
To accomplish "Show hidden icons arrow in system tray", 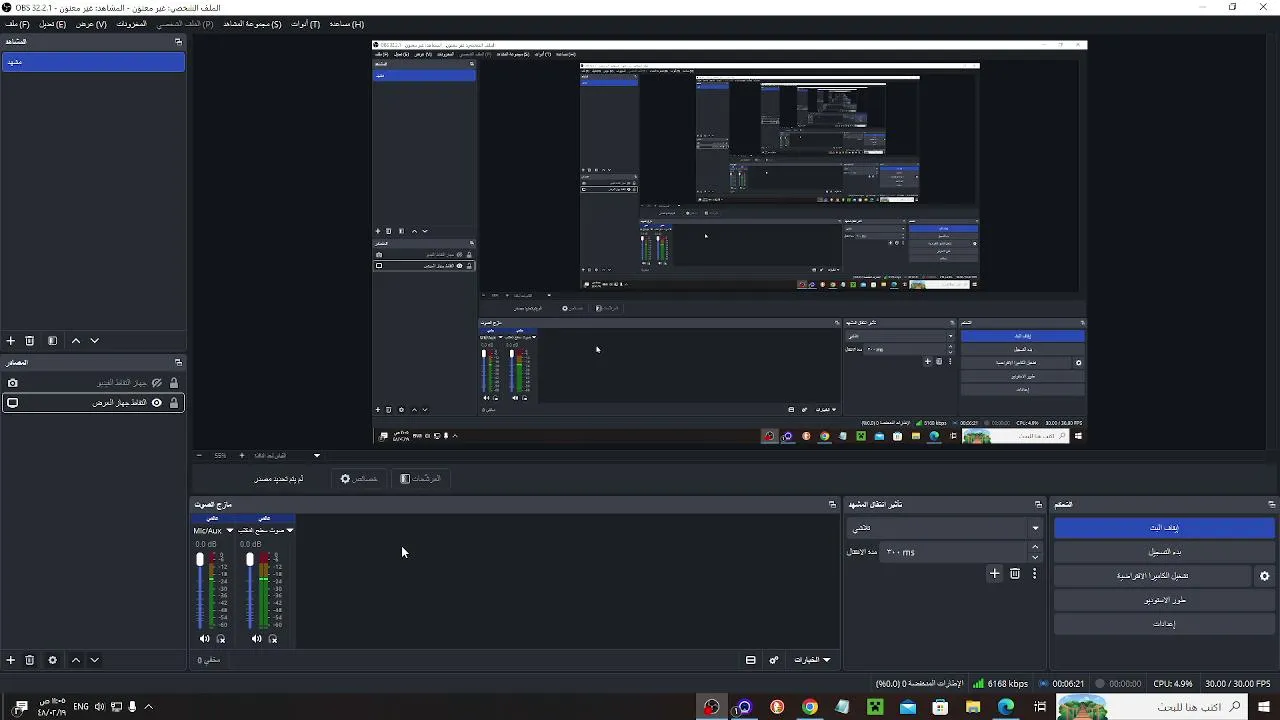I will click(149, 707).
